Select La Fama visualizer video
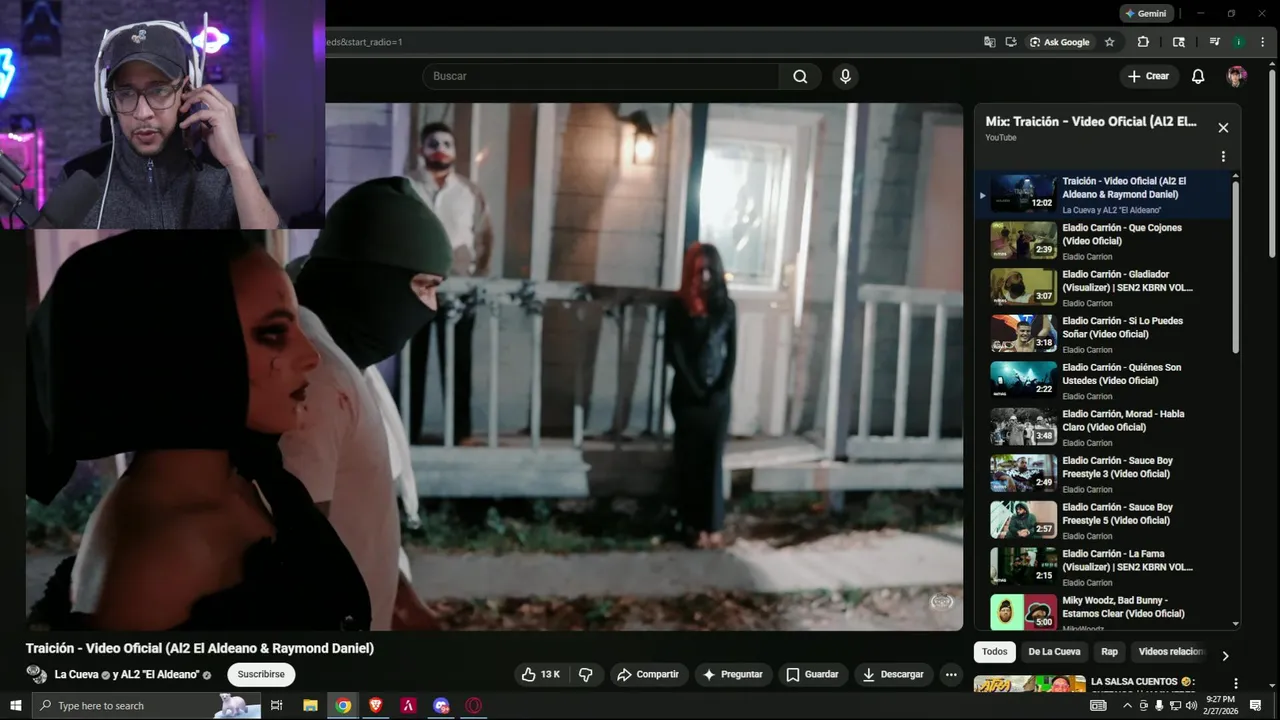1280x720 pixels. 1103,566
